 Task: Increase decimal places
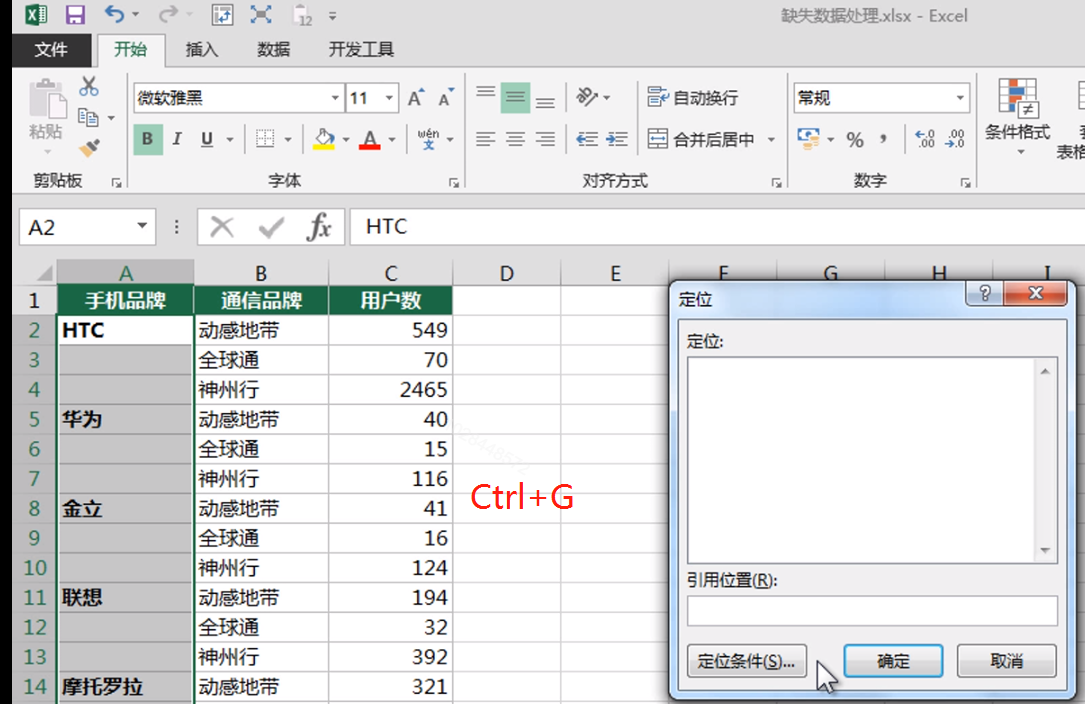925,139
